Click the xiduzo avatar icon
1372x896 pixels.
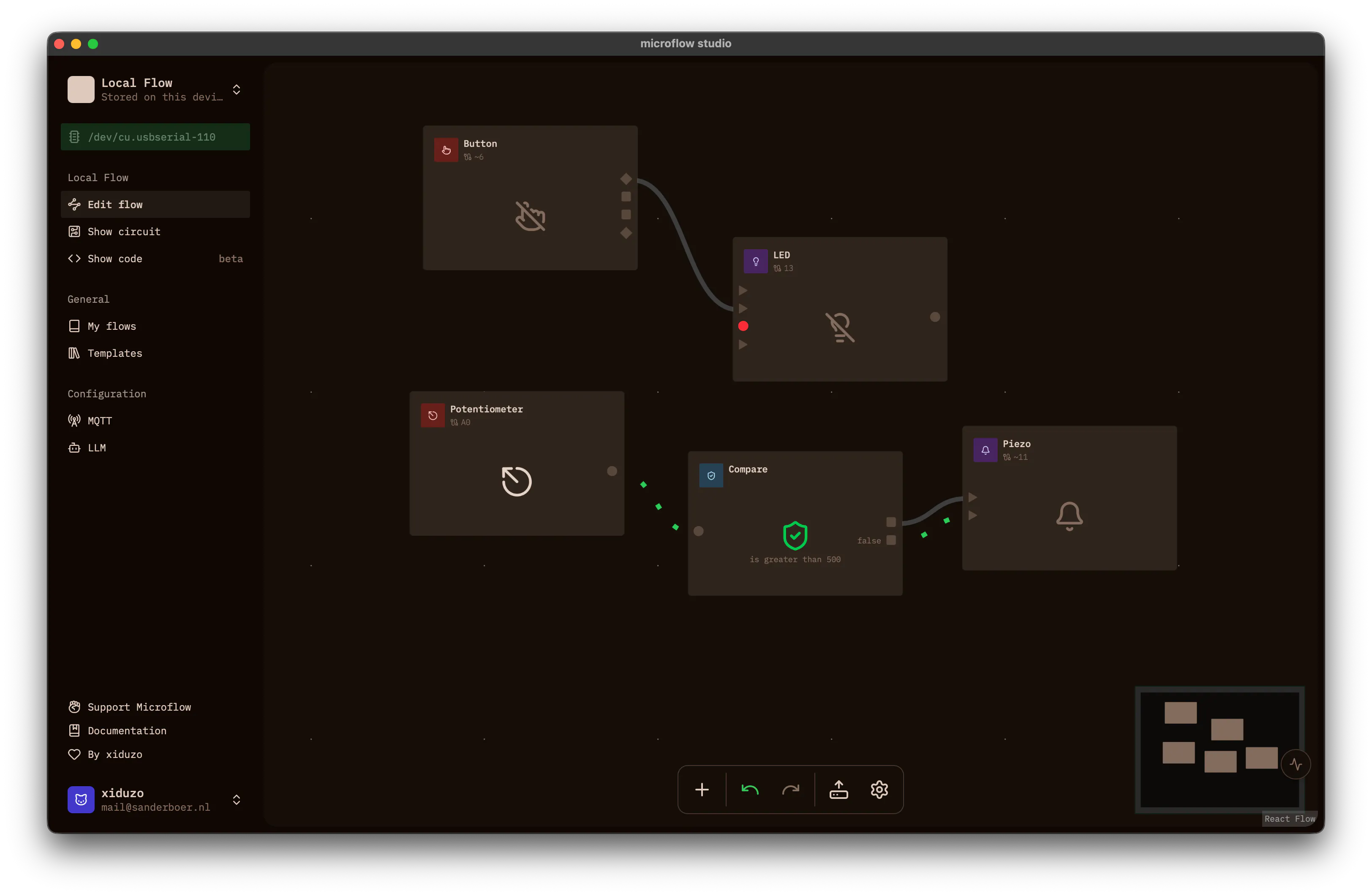pyautogui.click(x=81, y=800)
